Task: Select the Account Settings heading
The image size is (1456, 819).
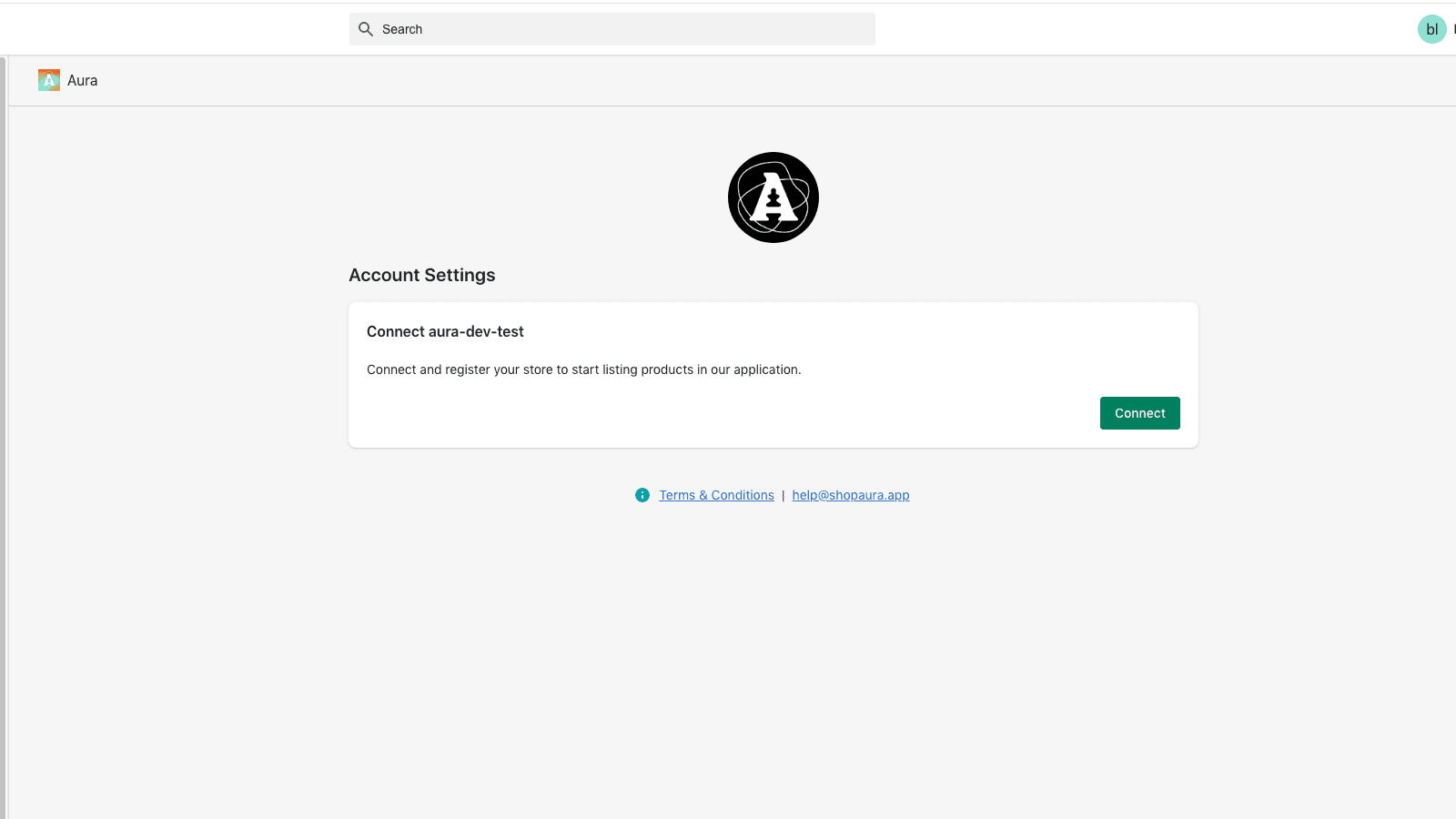Action: click(421, 275)
